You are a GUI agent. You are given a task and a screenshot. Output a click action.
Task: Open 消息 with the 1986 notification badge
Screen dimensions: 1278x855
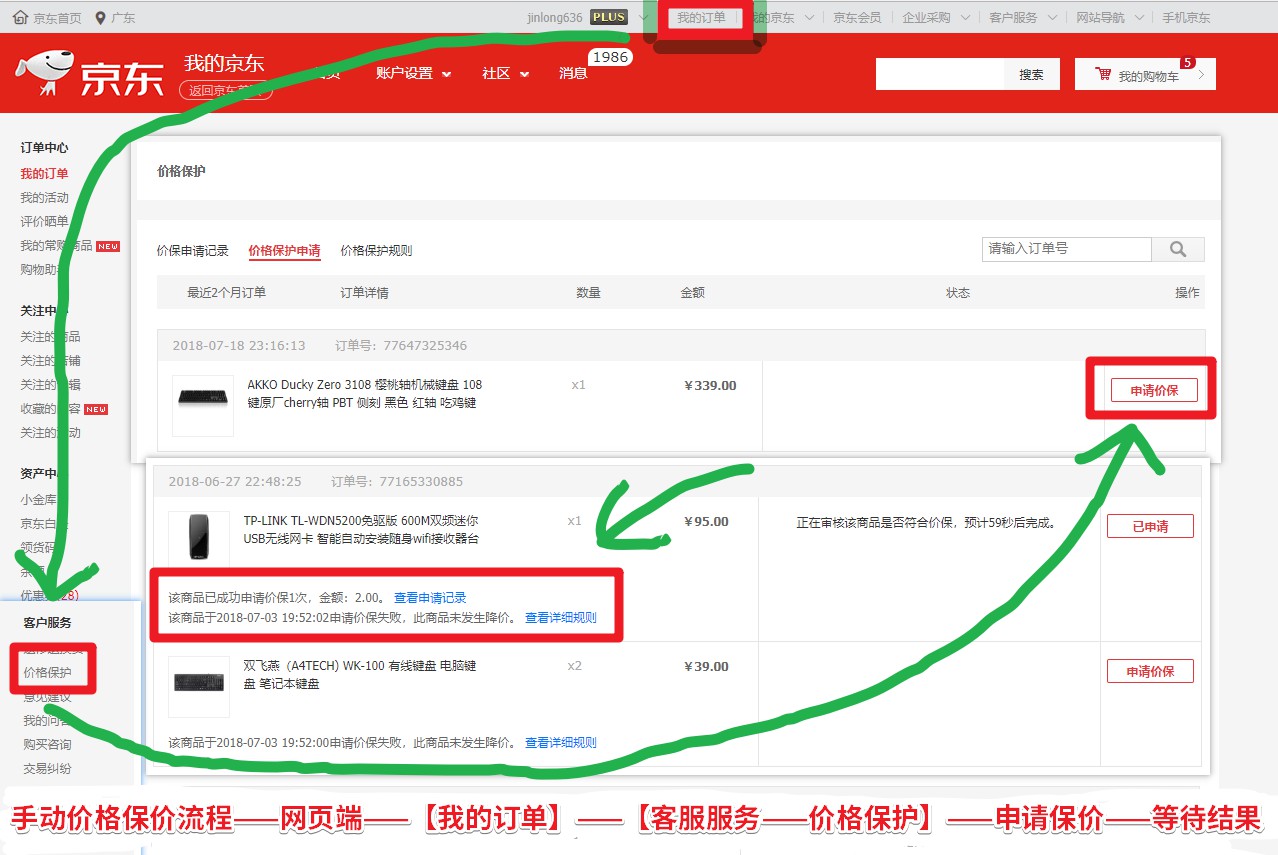click(x=573, y=73)
